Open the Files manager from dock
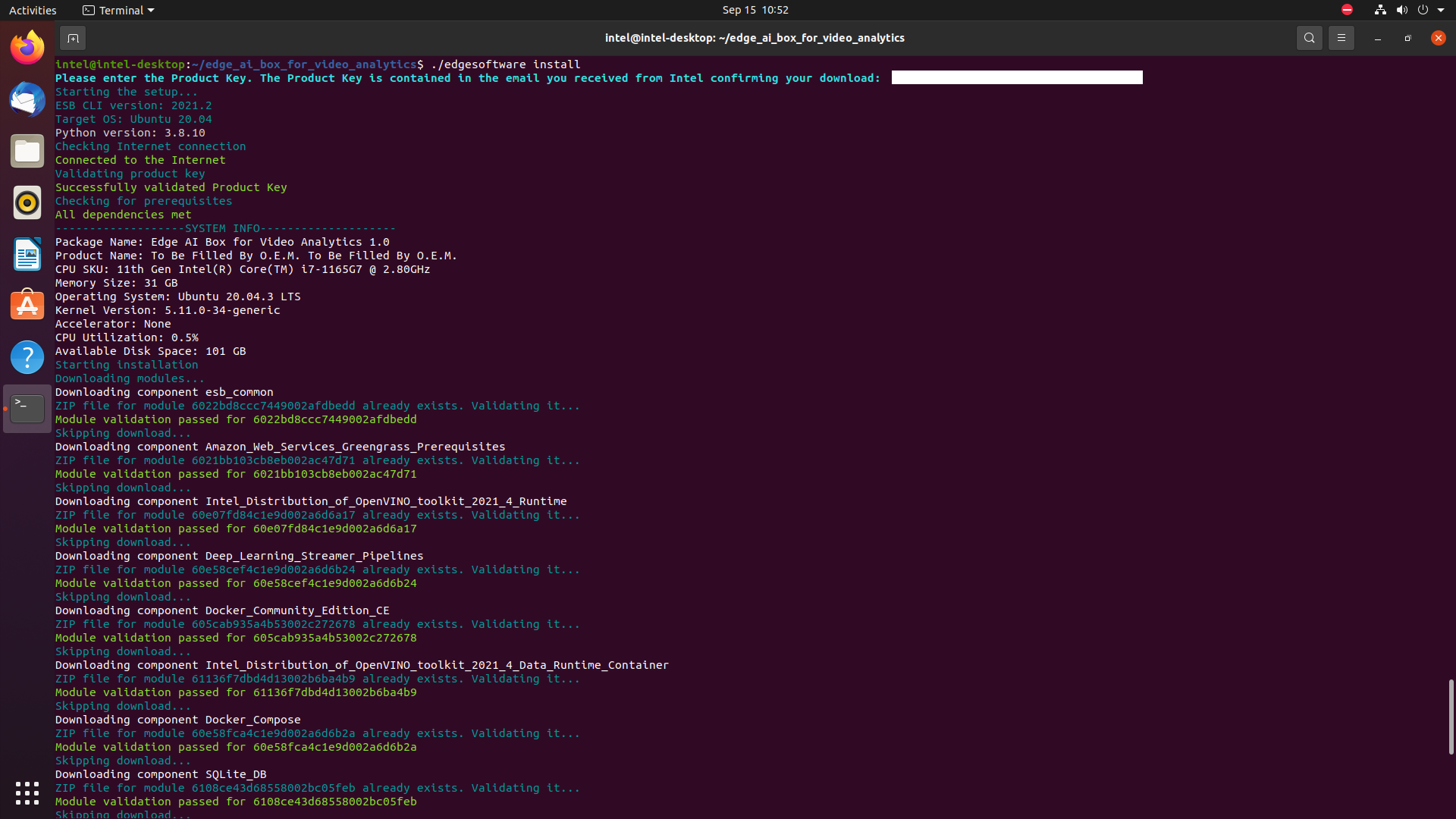Screen dimensions: 1456x819 [x=27, y=152]
